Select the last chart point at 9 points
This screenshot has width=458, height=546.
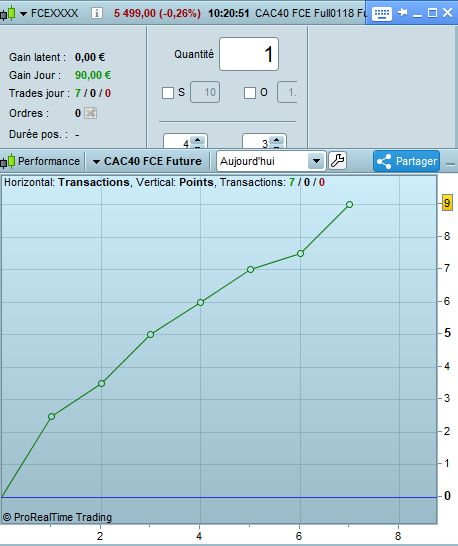point(350,204)
